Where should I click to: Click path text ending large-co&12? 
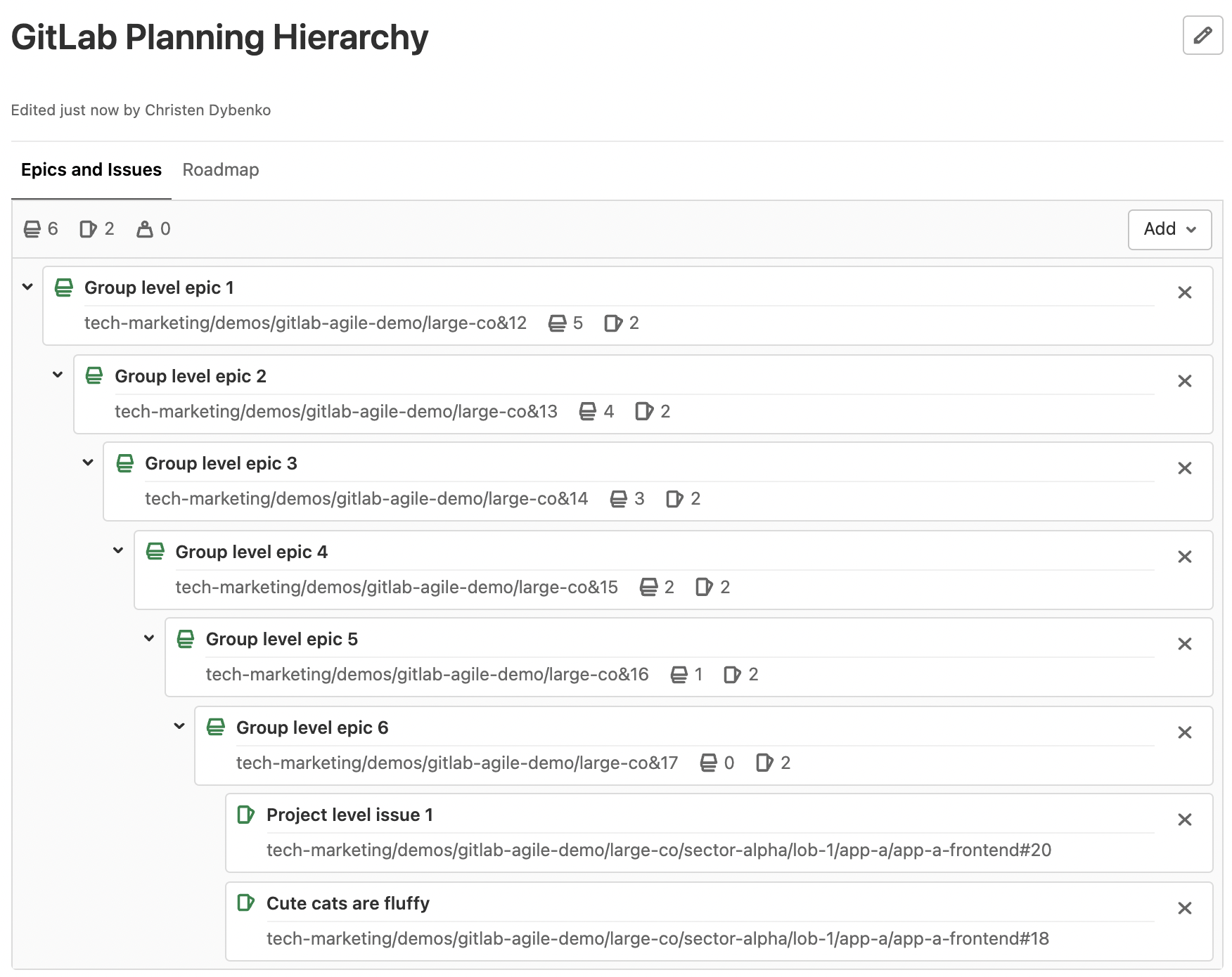pyautogui.click(x=305, y=323)
